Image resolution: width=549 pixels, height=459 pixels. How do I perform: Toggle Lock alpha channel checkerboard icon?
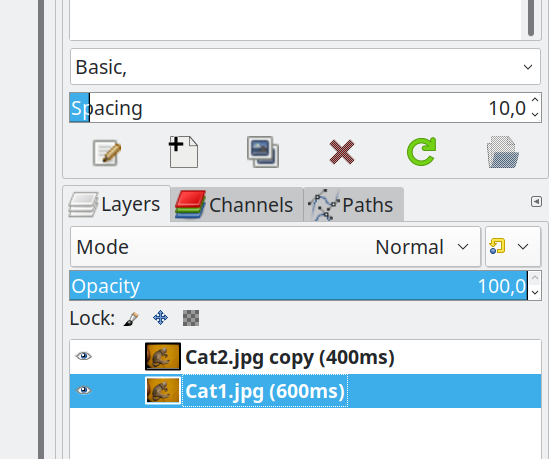191,318
